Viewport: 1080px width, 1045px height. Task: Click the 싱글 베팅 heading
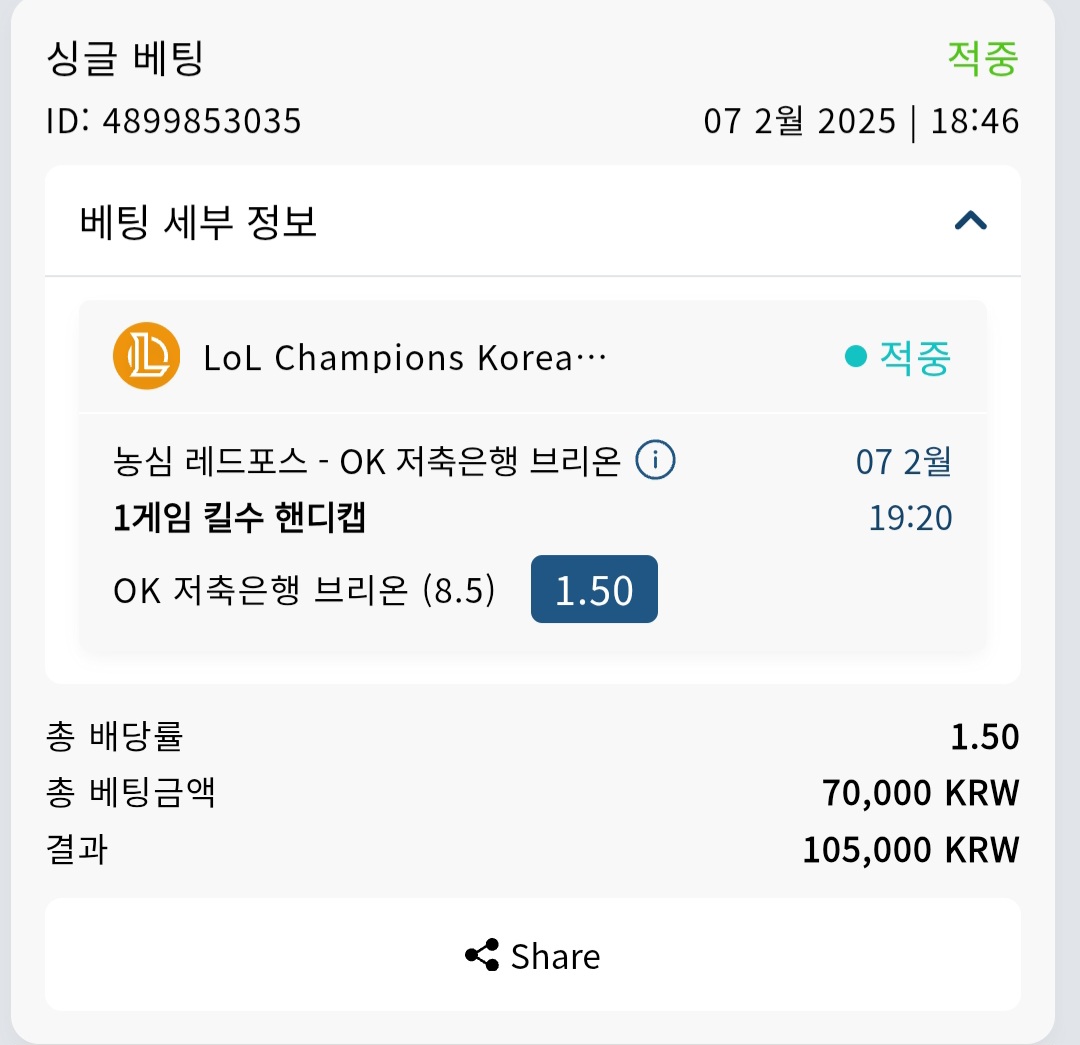point(125,59)
